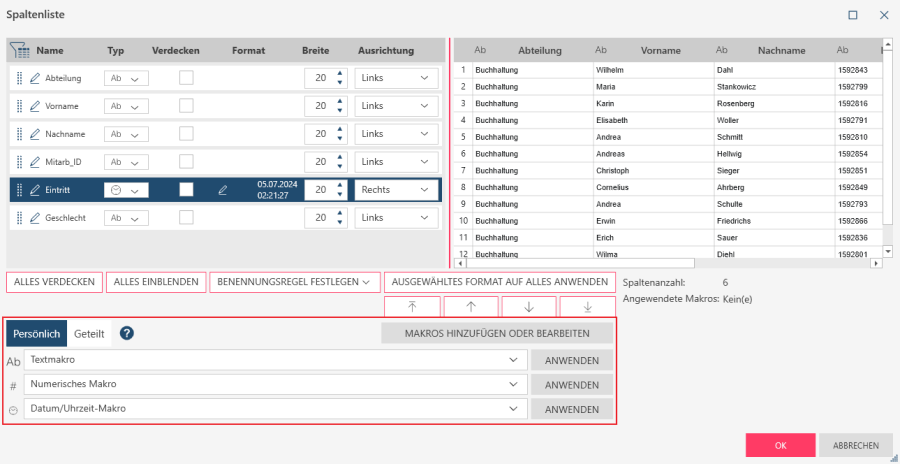This screenshot has height=464, width=900.
Task: Expand the Benennungsregel festlegen menu
Action: [x=294, y=282]
